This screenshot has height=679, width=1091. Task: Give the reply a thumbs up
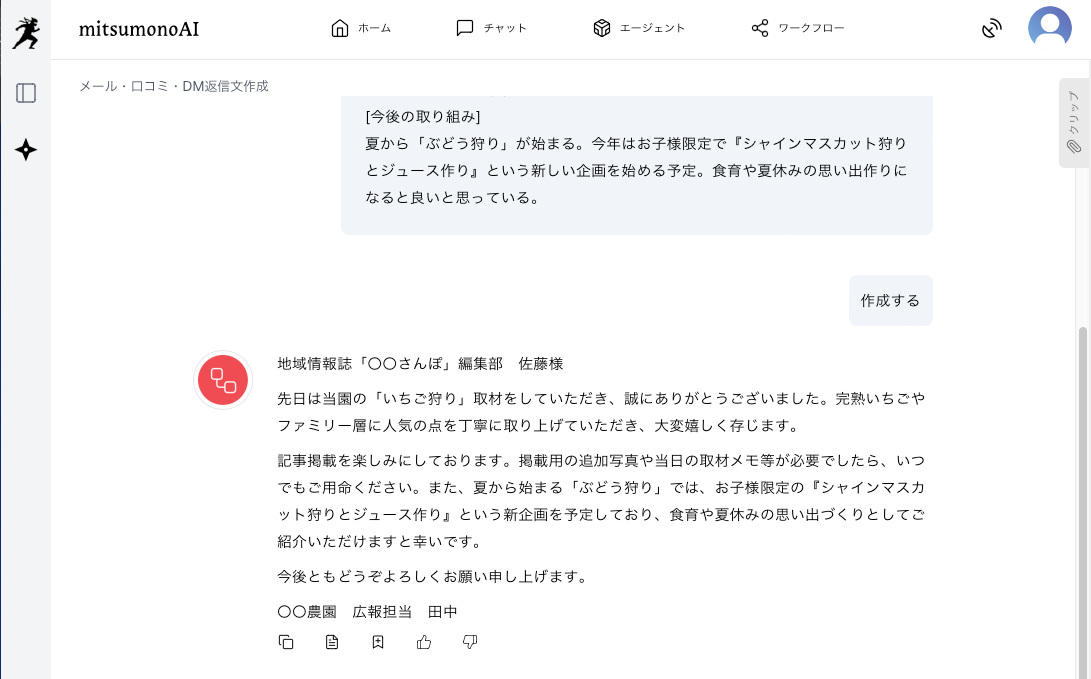424,642
